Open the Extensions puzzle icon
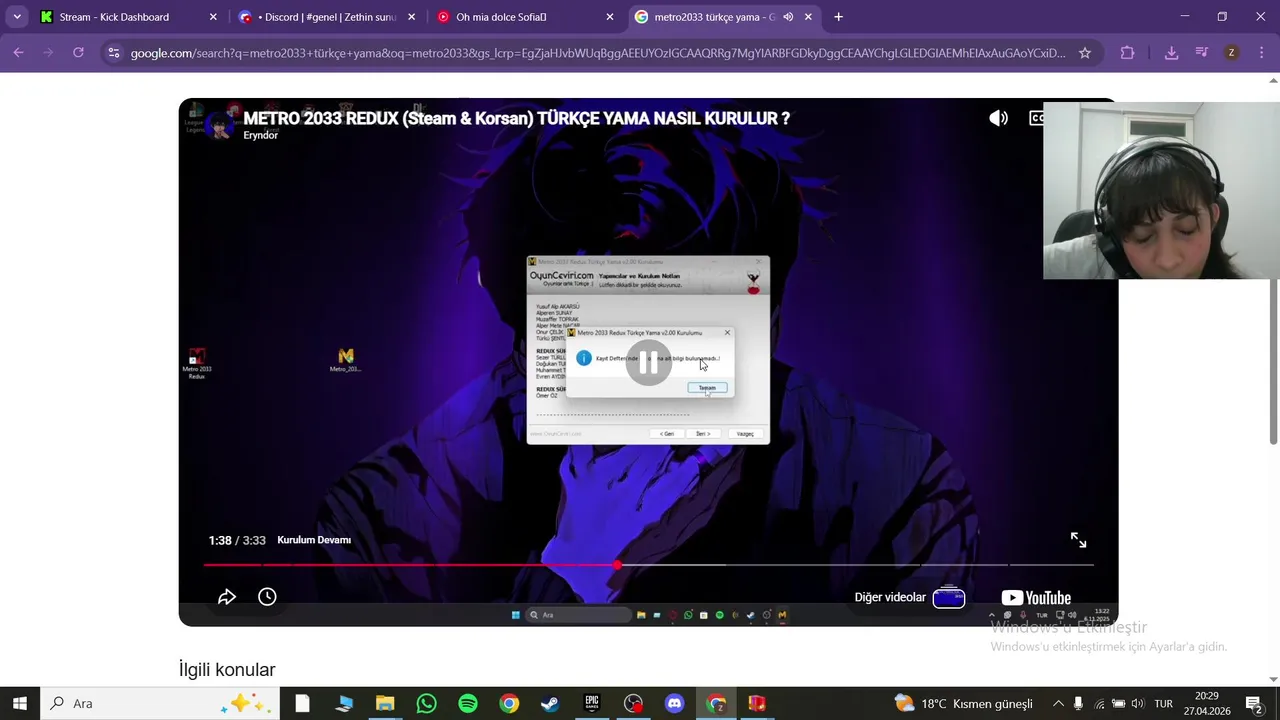This screenshot has width=1280, height=720. pyautogui.click(x=1127, y=53)
